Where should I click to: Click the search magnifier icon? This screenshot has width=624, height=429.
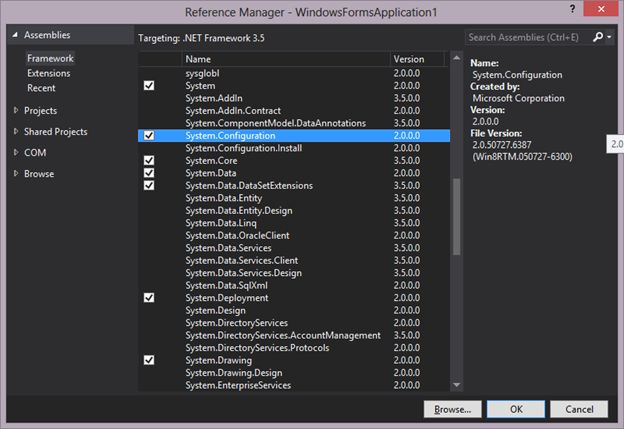coord(598,37)
